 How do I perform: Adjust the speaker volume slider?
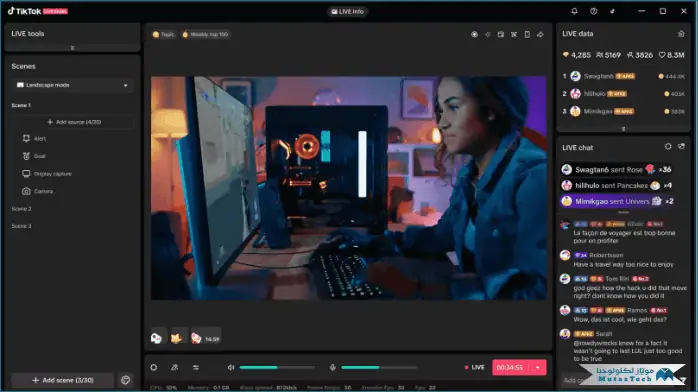coord(277,368)
